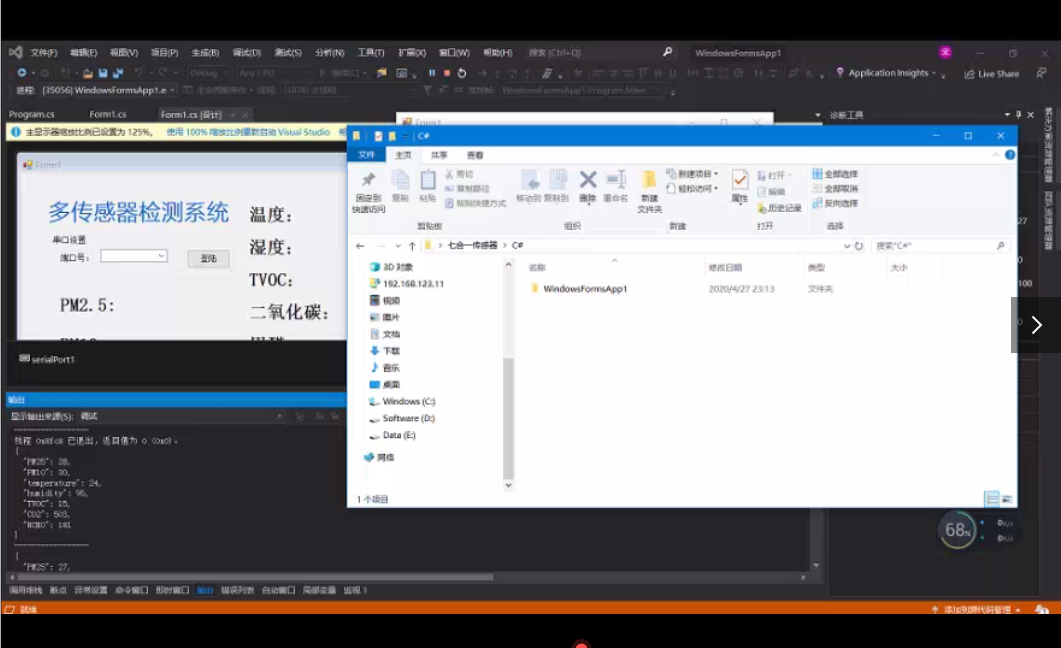Open Visual Studio 文件(F) menu
The height and width of the screenshot is (648, 1061).
click(43, 52)
